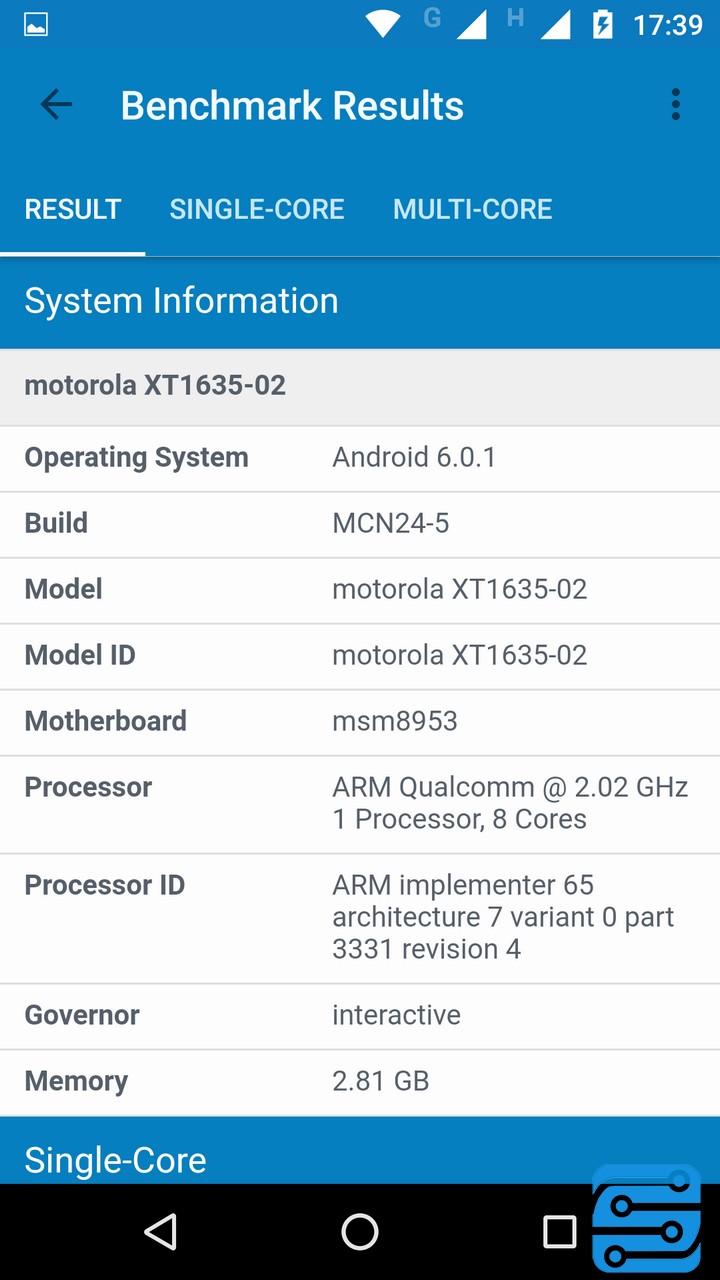Tap the Processor ID label

click(104, 885)
